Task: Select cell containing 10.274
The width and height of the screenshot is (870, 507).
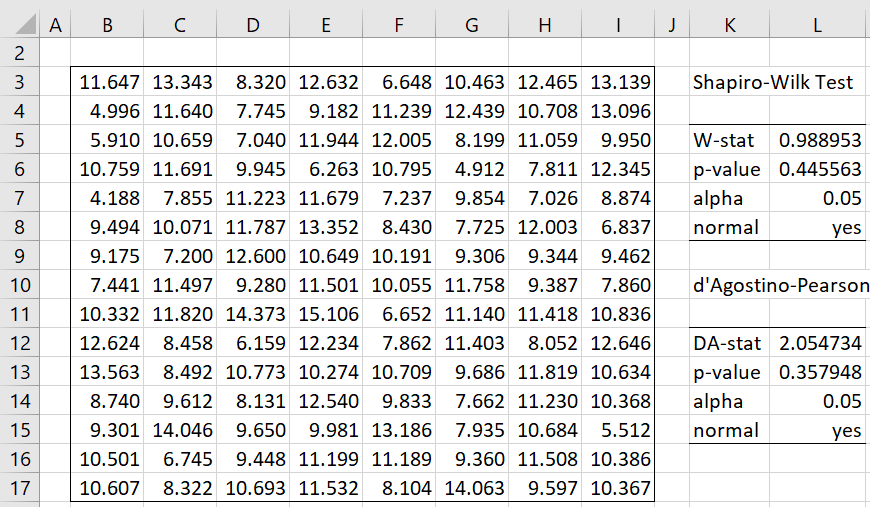Action: [326, 372]
